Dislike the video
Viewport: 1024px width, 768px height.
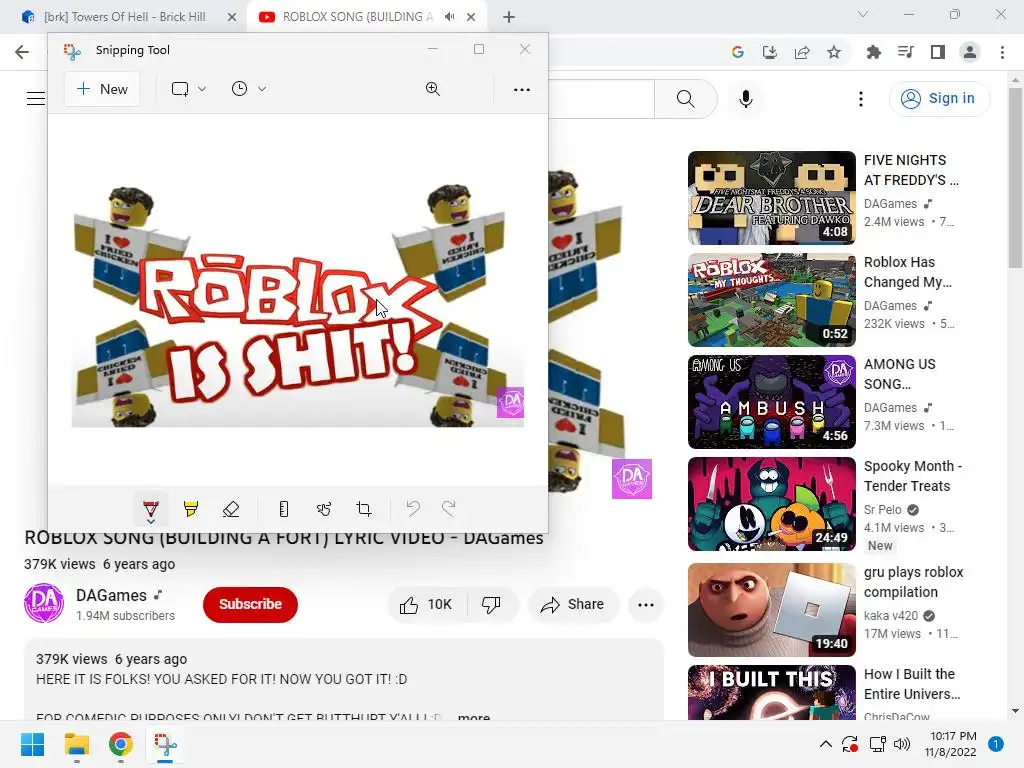point(492,605)
